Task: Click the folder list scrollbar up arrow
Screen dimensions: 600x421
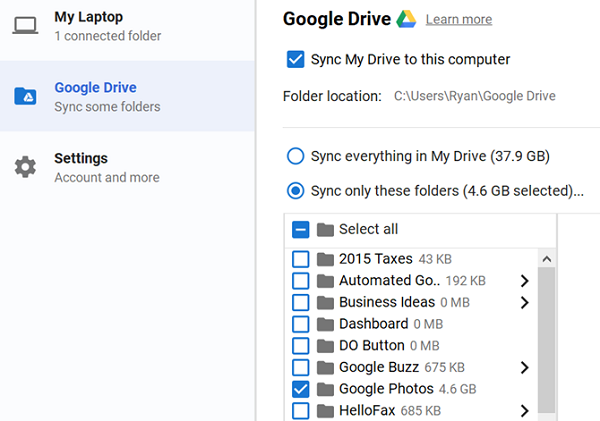Action: pos(547,259)
